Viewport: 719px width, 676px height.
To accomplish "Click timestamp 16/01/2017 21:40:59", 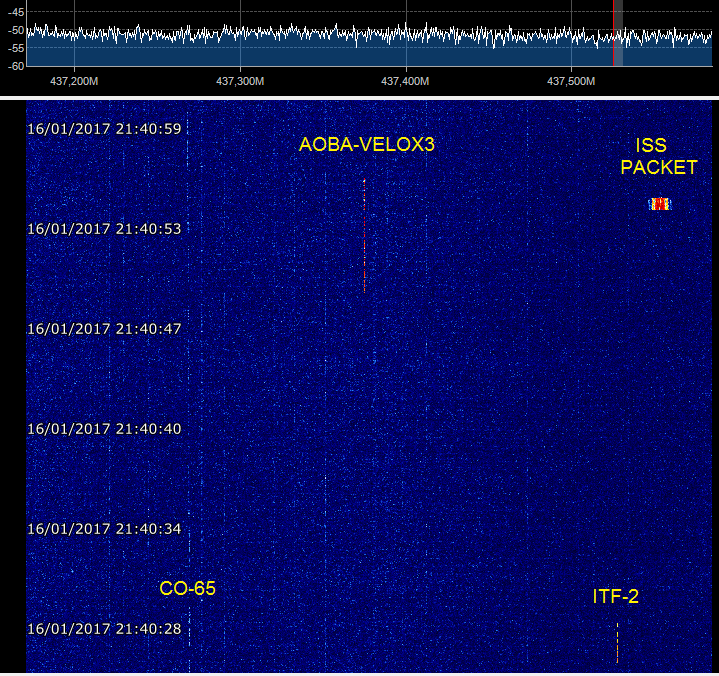I will [x=104, y=129].
